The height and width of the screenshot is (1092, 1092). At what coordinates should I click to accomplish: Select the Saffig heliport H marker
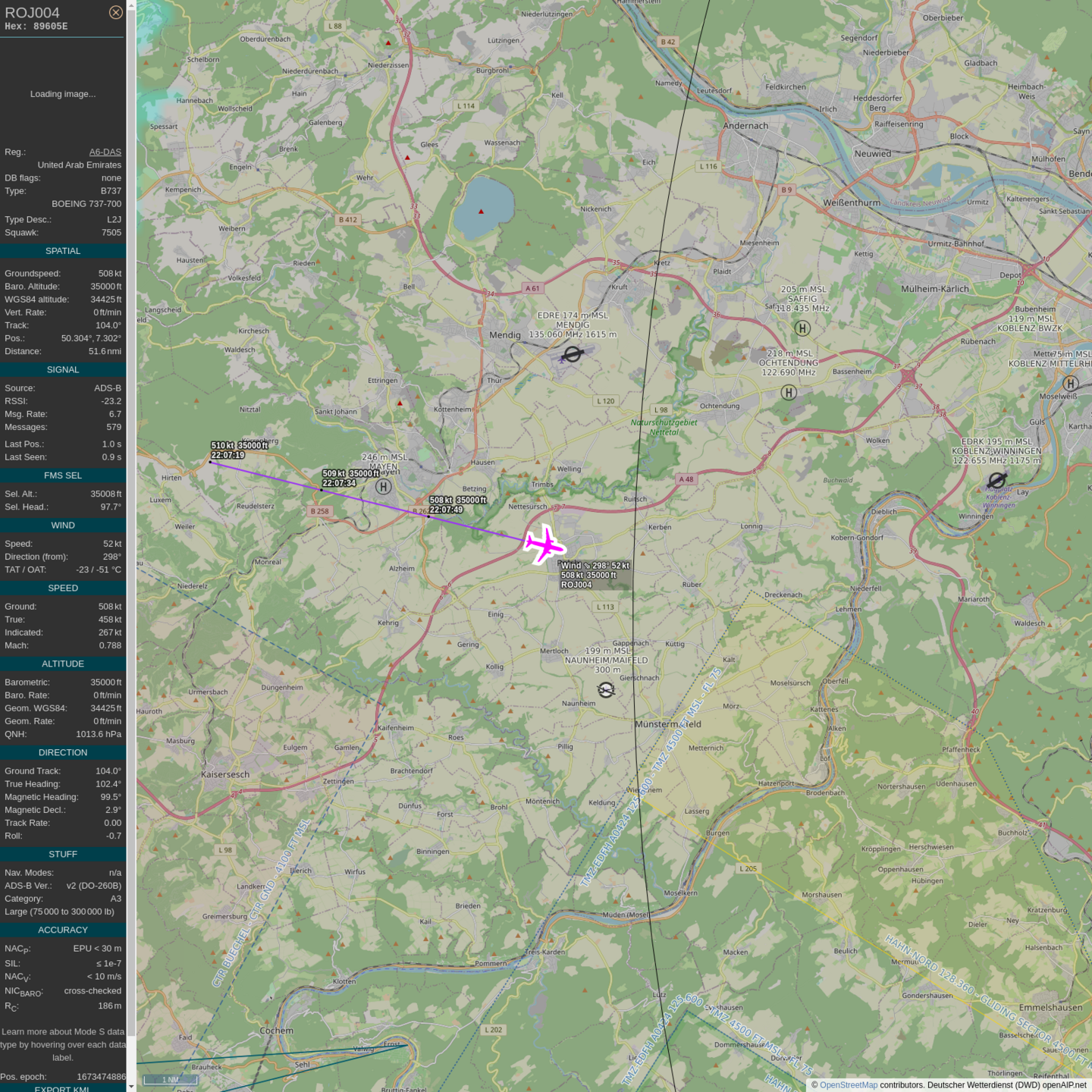pyautogui.click(x=802, y=328)
